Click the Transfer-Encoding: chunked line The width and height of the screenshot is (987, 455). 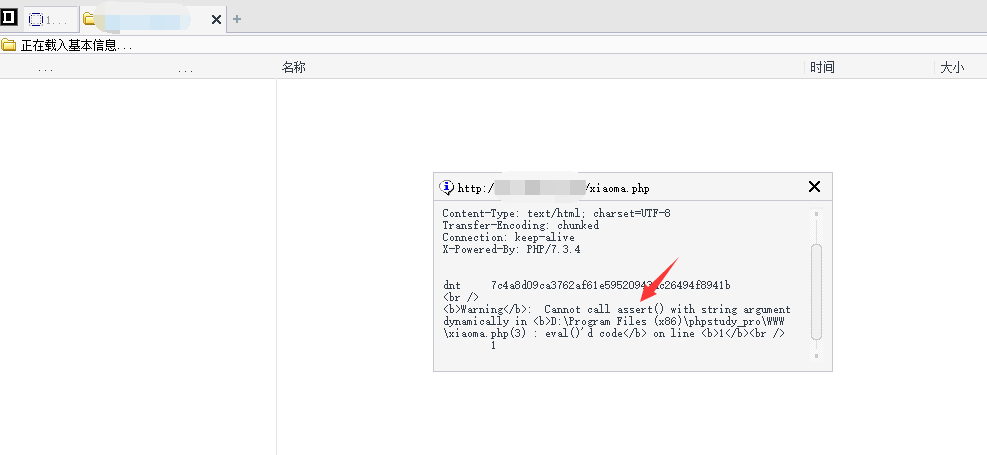click(x=521, y=225)
